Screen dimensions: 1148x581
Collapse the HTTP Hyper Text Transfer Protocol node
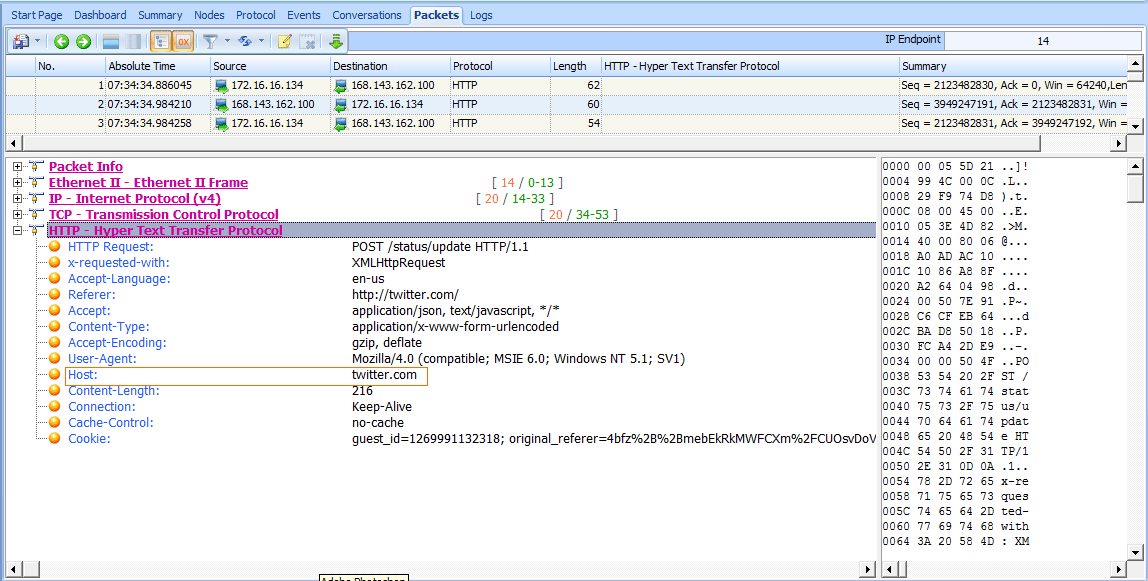click(x=18, y=231)
